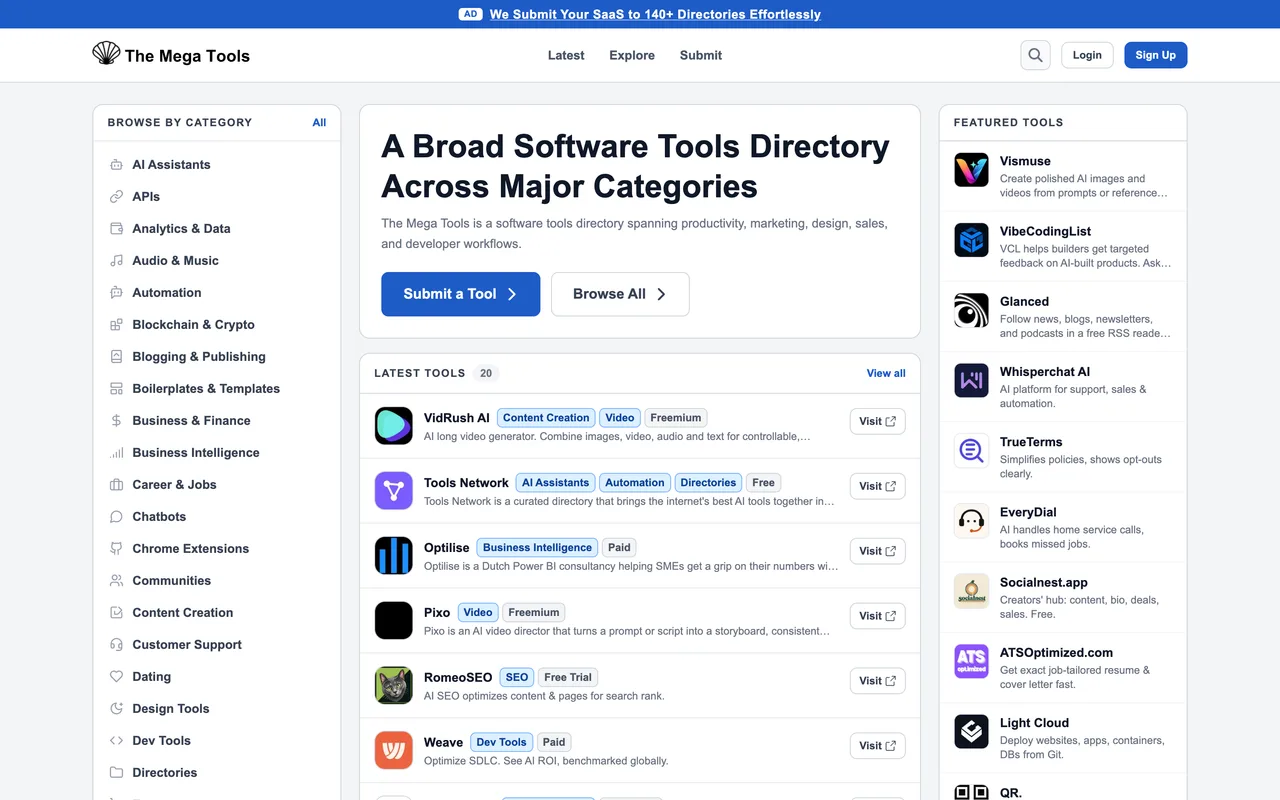The image size is (1280, 800).
Task: Open the Content Creation sidebar category
Action: (217, 613)
